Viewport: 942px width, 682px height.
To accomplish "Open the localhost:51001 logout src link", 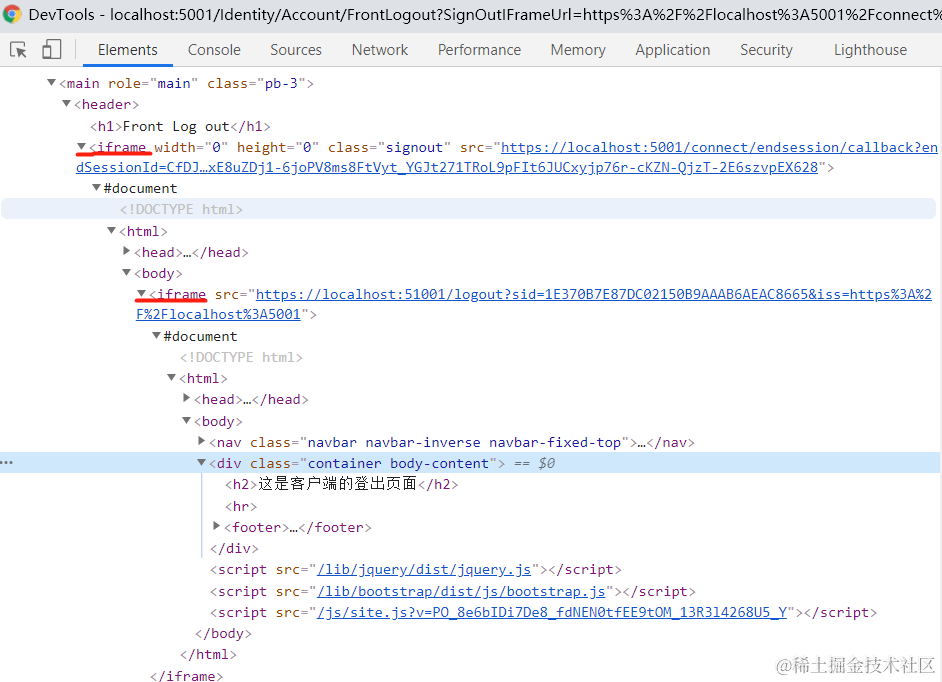I will [533, 304].
